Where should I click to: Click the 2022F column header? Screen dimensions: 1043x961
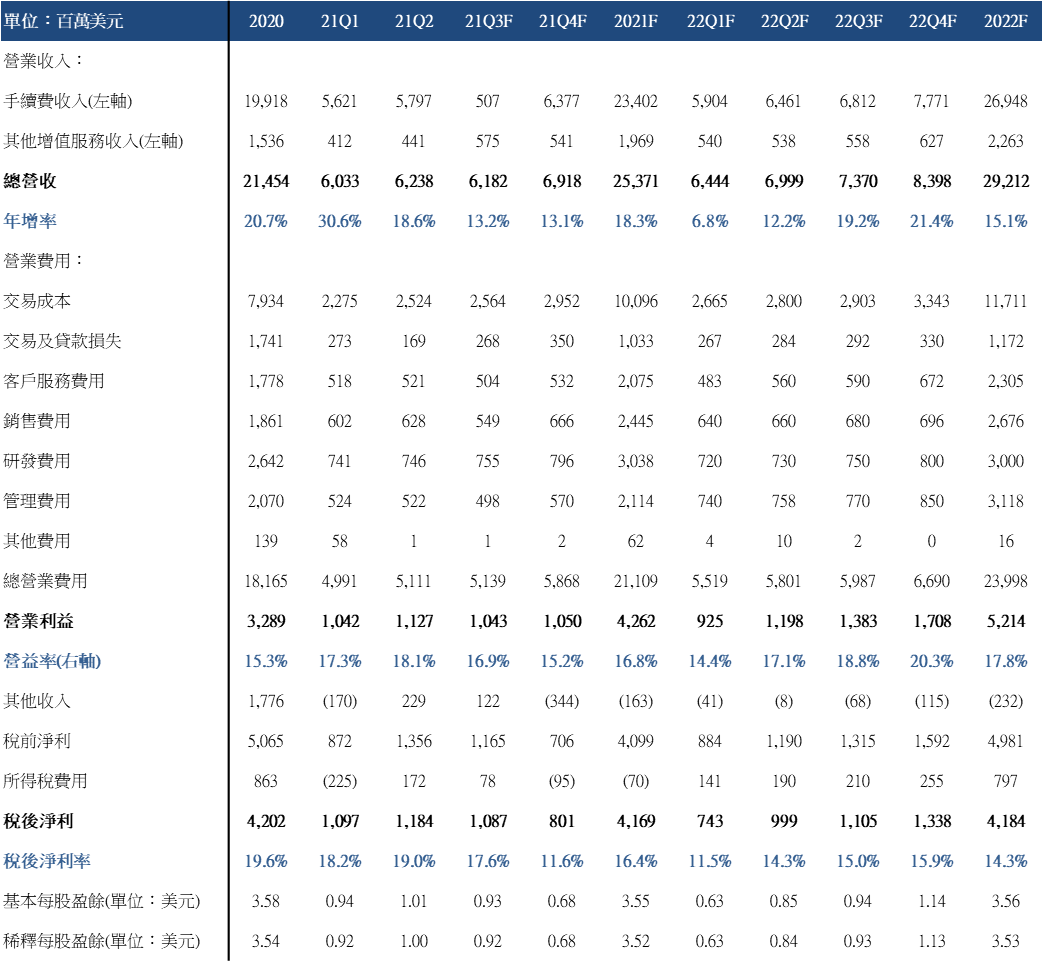click(x=1005, y=21)
